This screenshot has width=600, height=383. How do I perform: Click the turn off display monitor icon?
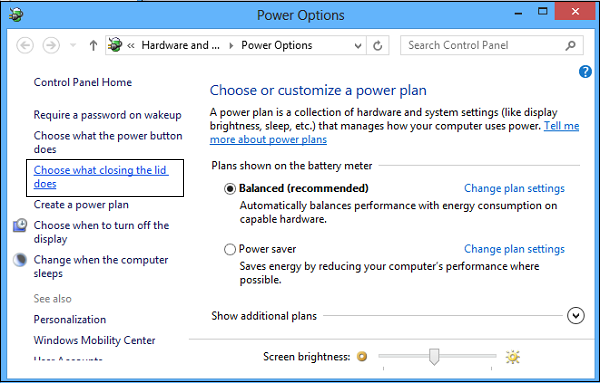click(20, 225)
